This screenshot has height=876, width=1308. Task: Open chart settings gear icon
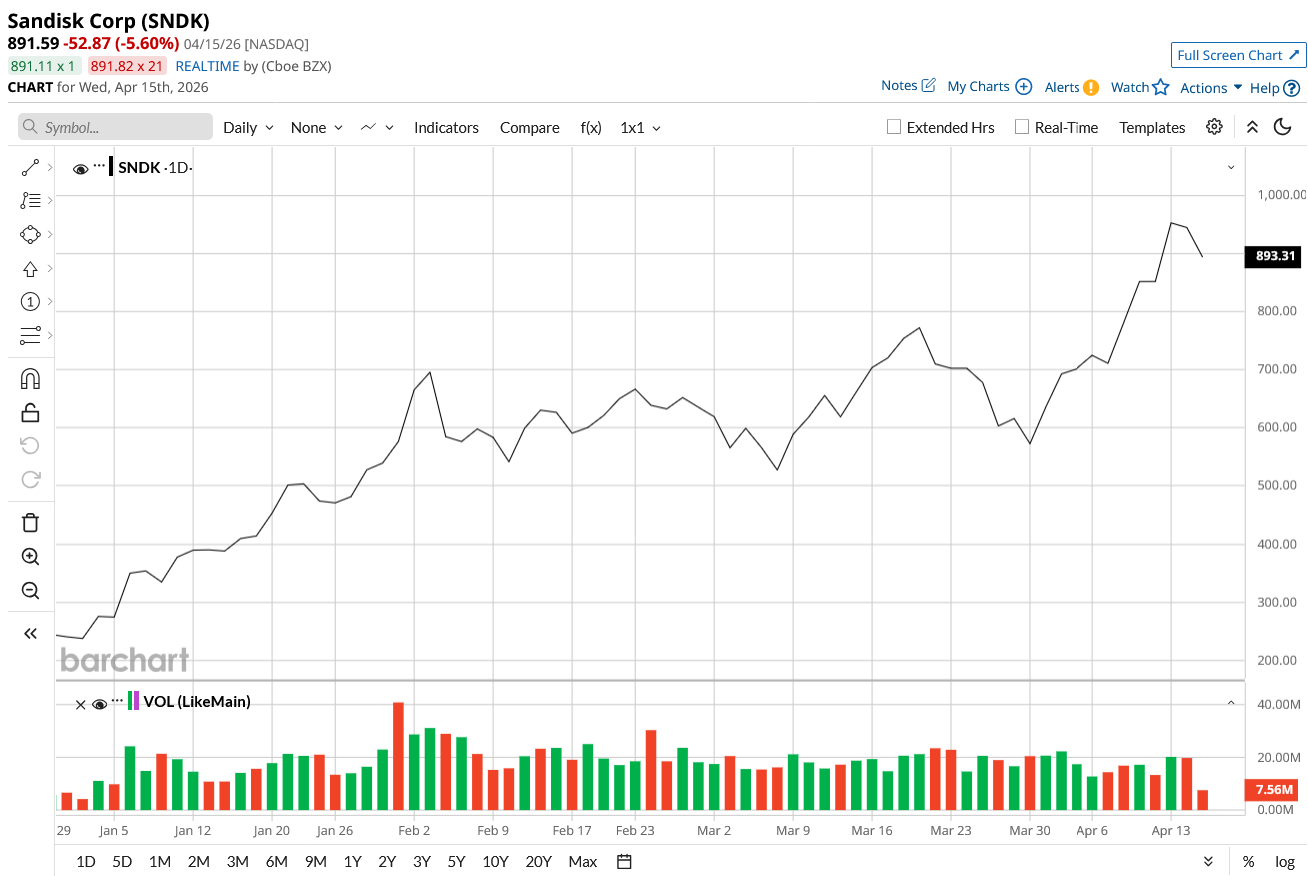point(1214,127)
